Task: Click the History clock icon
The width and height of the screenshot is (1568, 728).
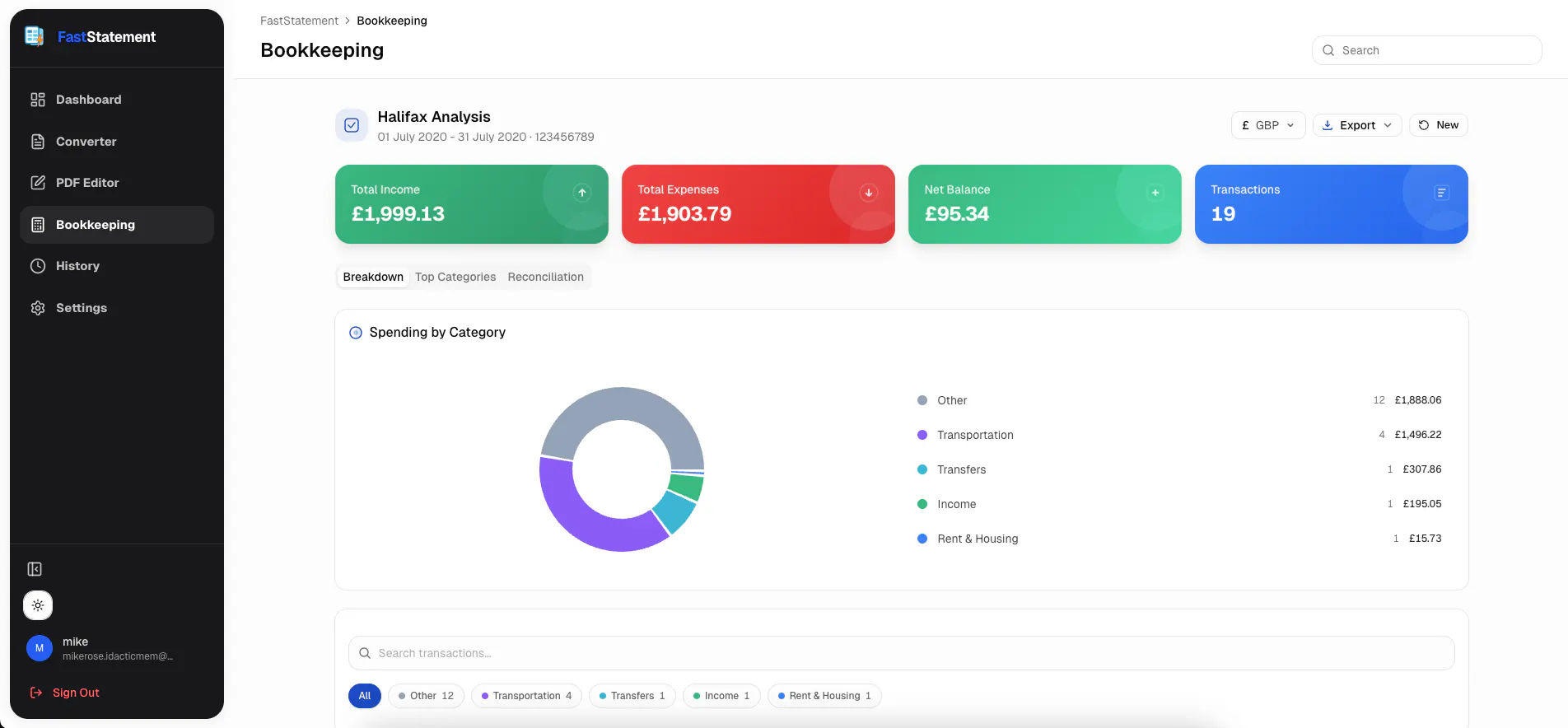Action: click(x=38, y=266)
